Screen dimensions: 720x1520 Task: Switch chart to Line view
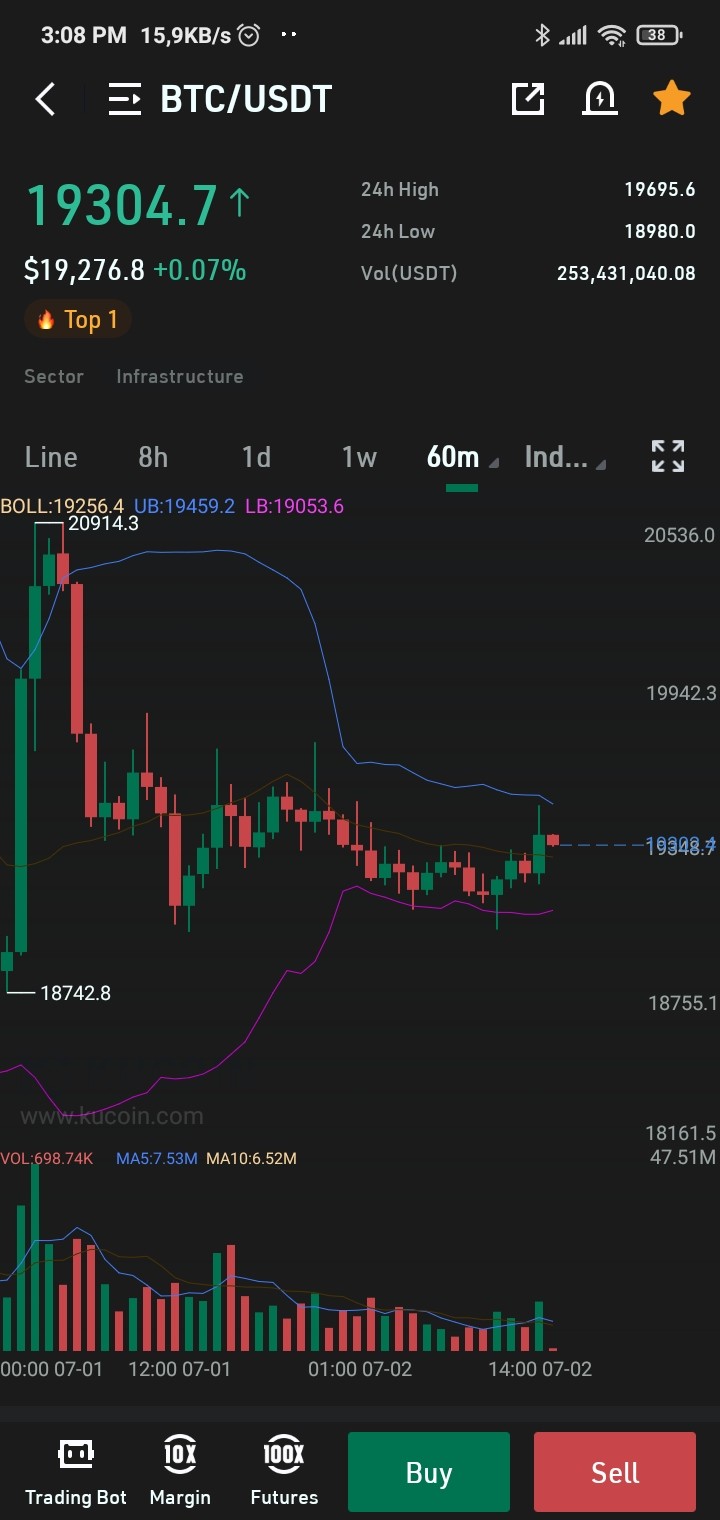pyautogui.click(x=51, y=457)
